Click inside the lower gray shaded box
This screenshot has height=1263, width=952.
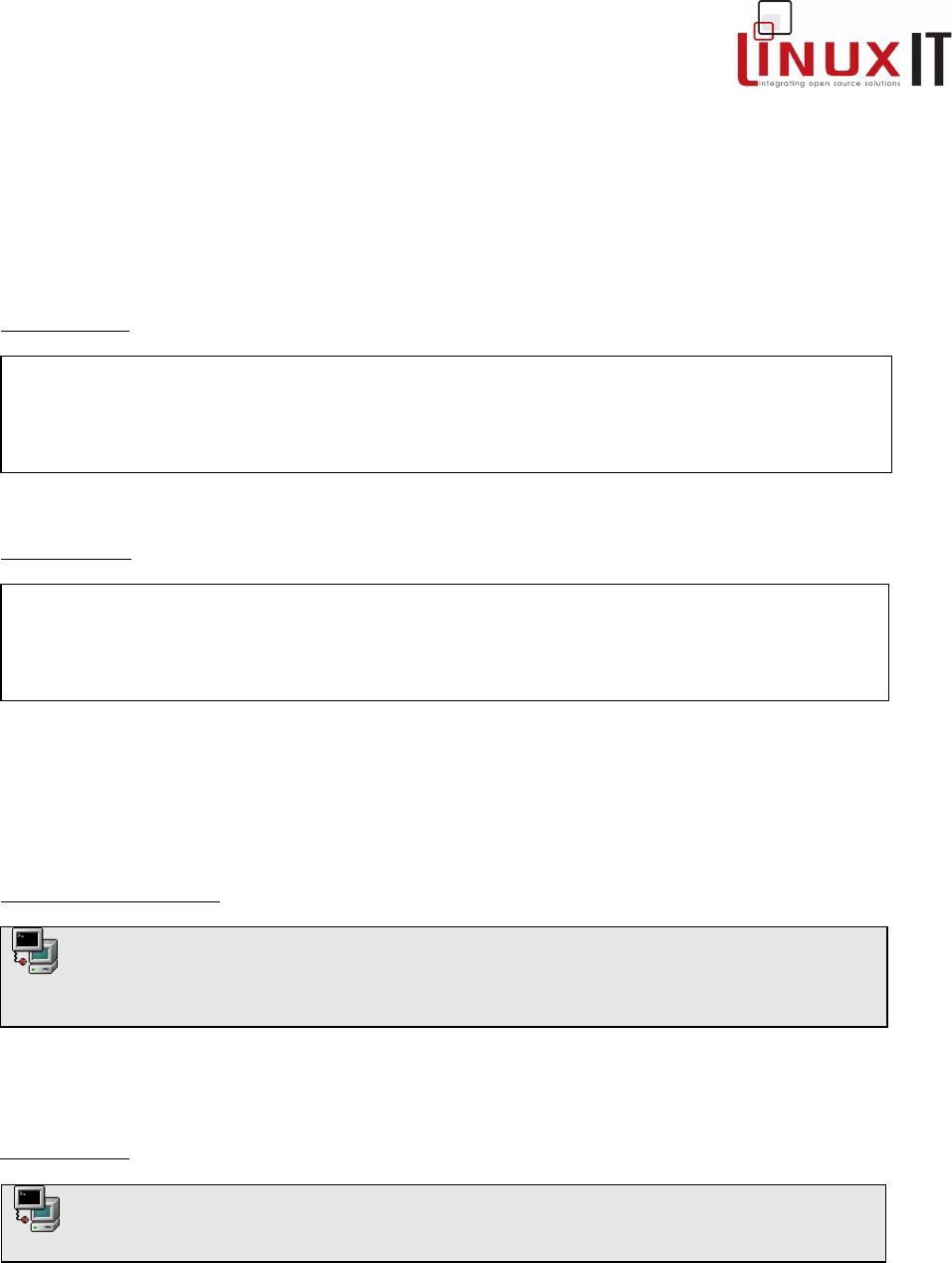(x=468, y=1223)
